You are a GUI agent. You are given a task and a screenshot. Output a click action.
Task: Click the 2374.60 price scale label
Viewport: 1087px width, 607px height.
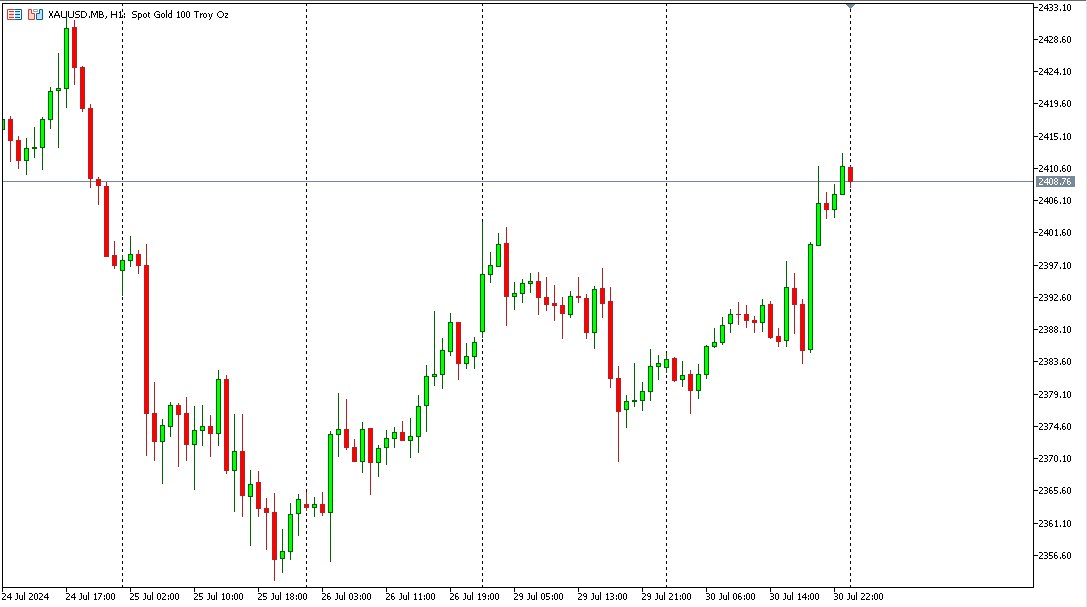1054,426
